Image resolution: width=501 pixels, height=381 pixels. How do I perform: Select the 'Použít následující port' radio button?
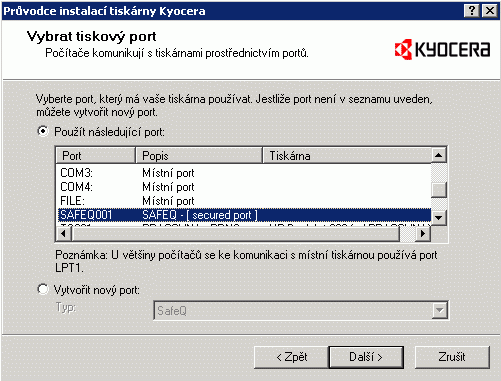tap(43, 132)
